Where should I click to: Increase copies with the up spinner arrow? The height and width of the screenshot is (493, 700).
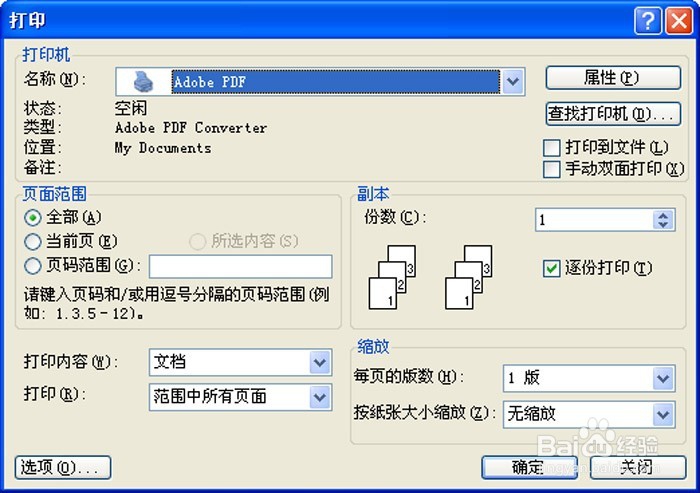click(x=663, y=215)
